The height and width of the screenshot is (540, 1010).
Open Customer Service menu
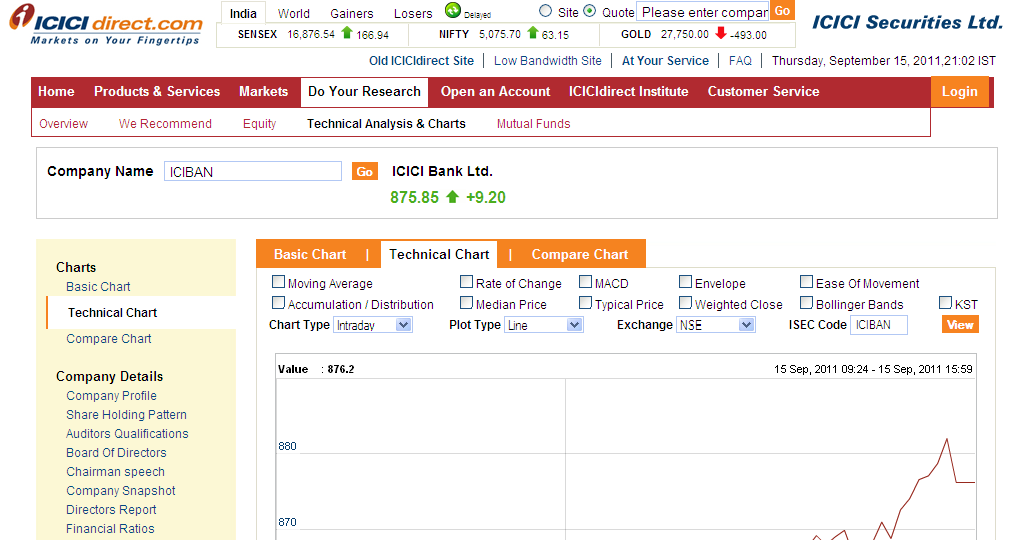click(763, 92)
